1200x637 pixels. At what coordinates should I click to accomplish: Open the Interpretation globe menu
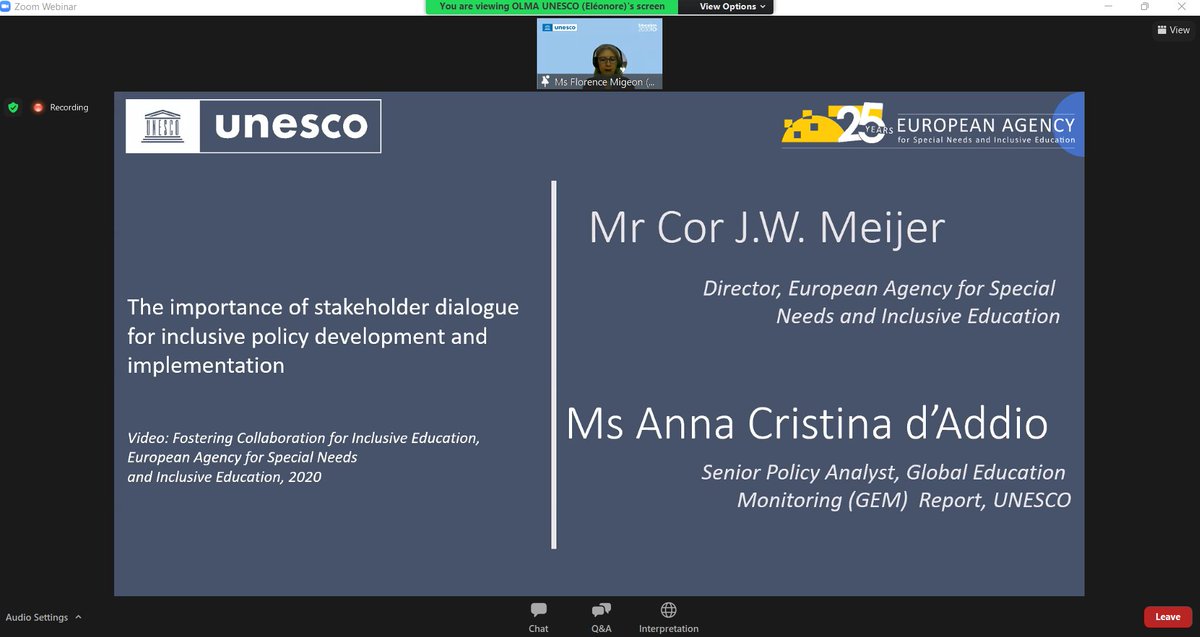click(x=669, y=617)
